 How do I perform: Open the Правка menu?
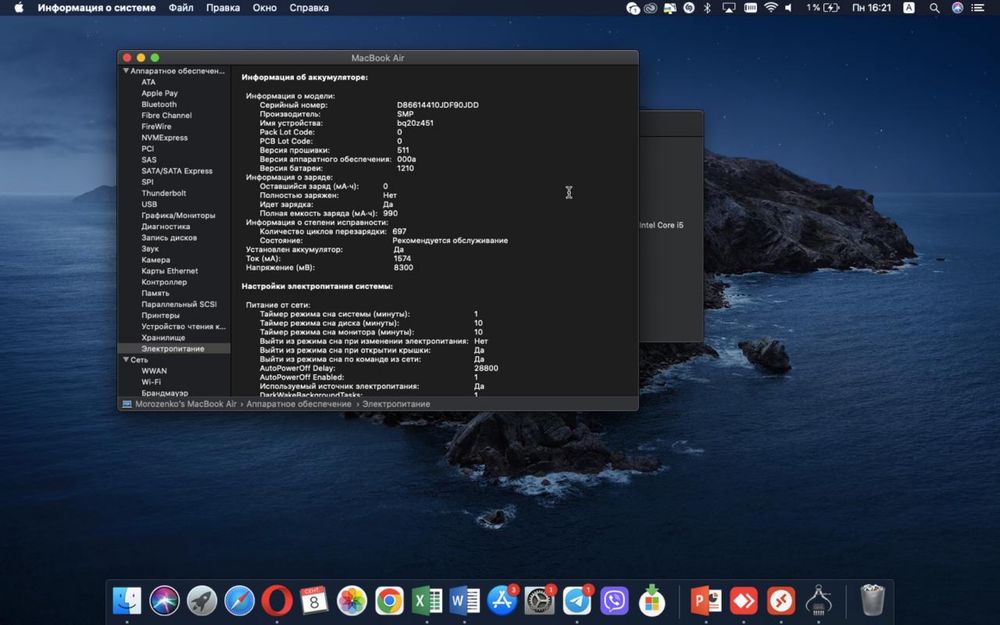coord(223,8)
